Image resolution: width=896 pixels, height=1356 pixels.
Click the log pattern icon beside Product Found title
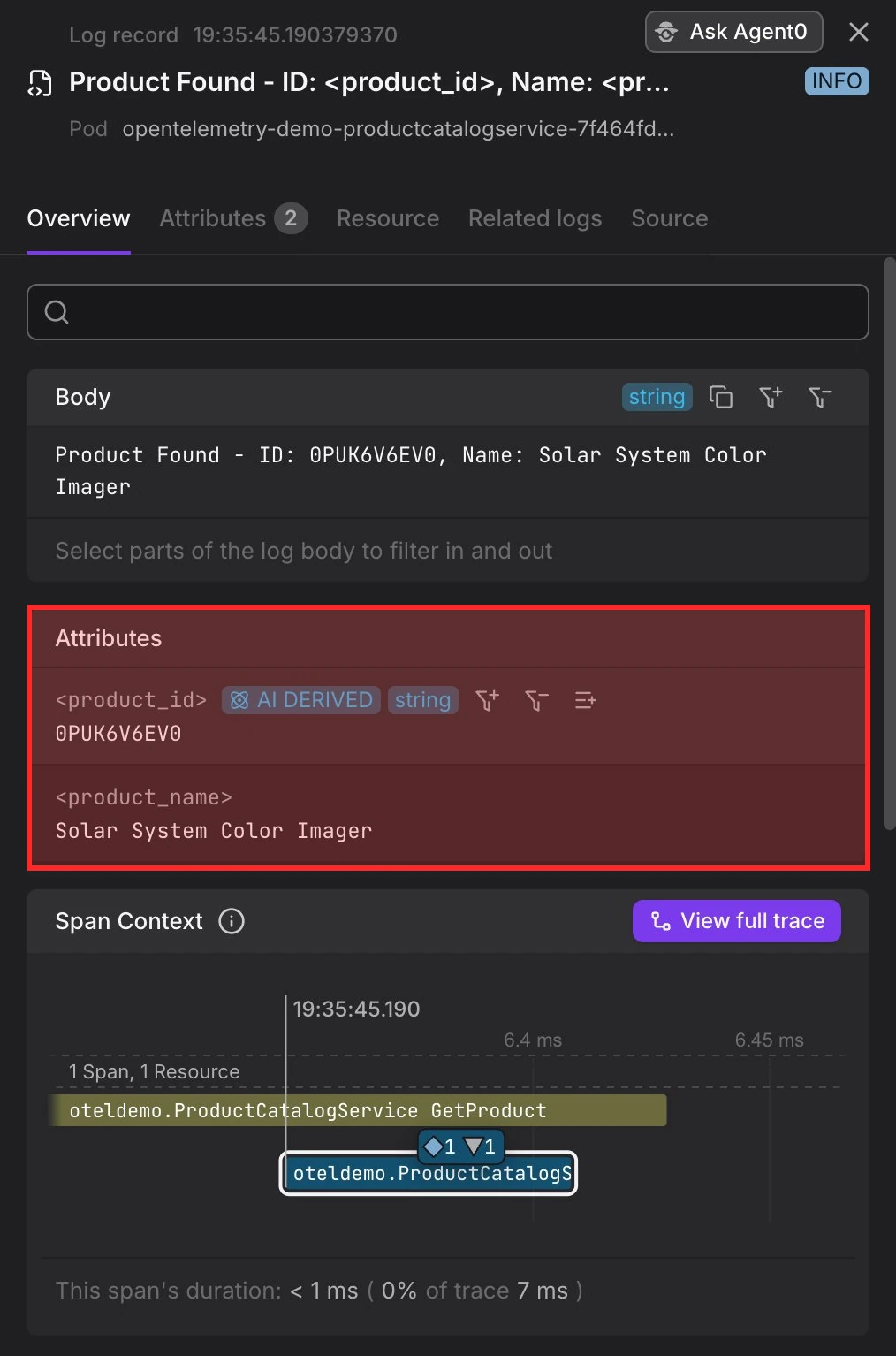(40, 83)
